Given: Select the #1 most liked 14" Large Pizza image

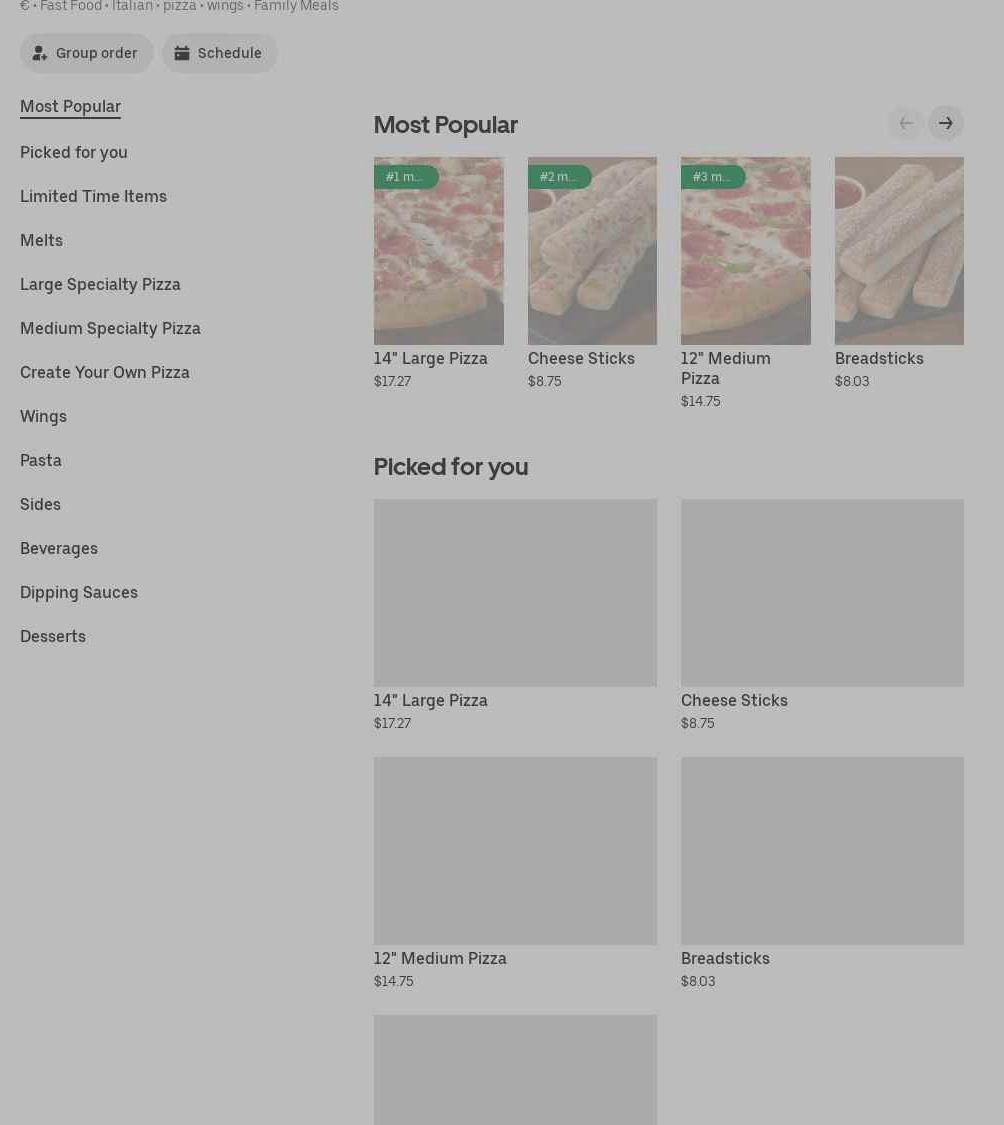Looking at the screenshot, I should click(438, 251).
